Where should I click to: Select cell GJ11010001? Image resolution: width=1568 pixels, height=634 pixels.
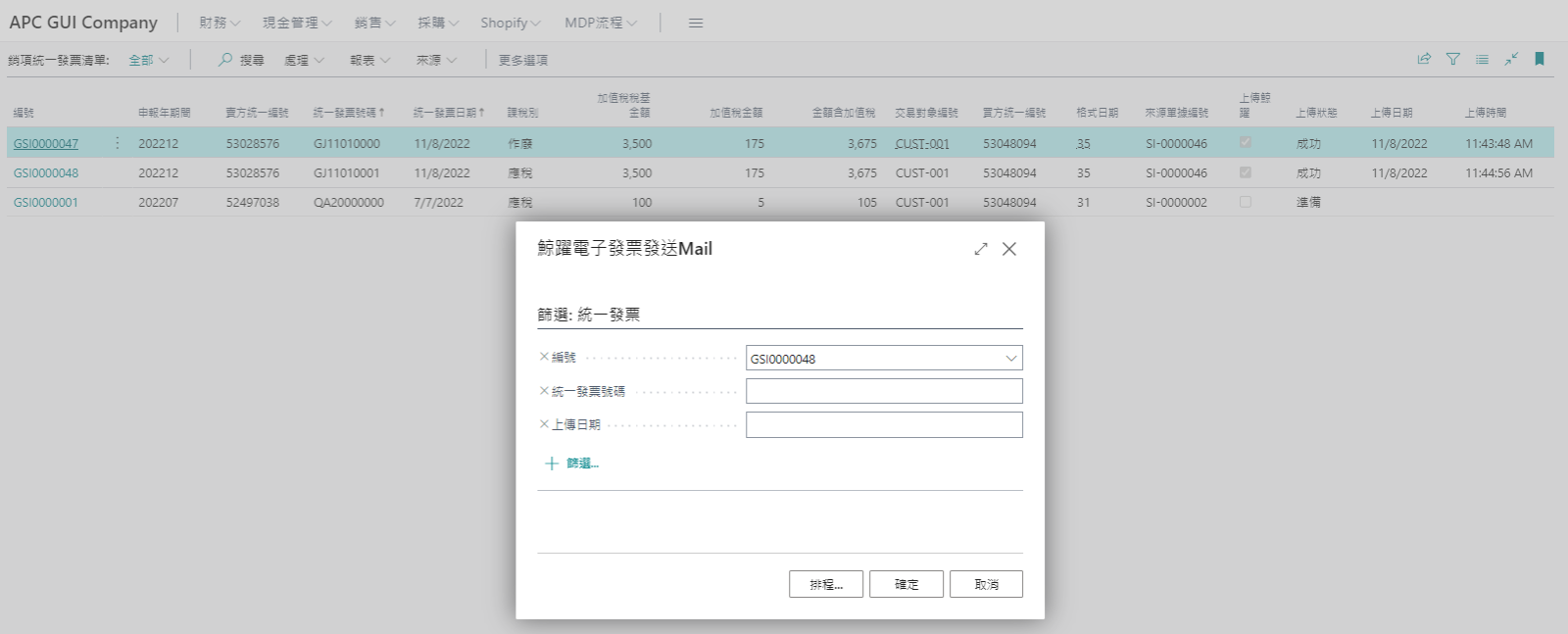click(347, 172)
